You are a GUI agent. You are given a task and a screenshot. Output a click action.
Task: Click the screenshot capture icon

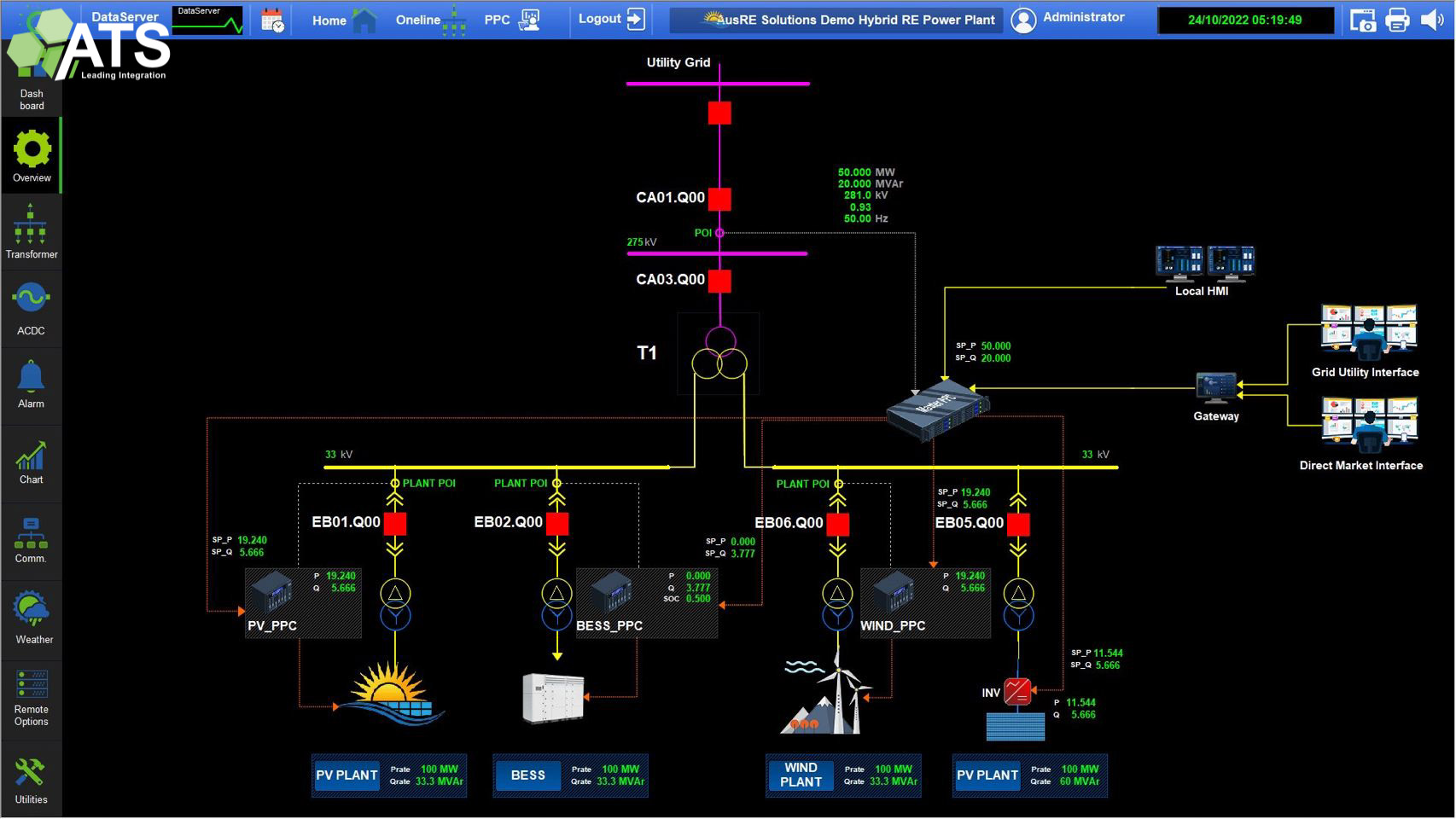coord(1362,20)
